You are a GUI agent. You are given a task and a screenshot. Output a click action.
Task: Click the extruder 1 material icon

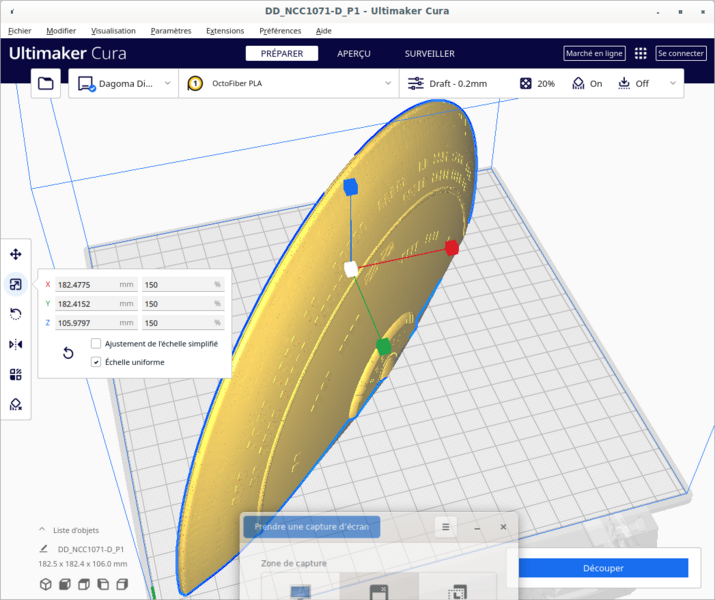click(x=195, y=83)
